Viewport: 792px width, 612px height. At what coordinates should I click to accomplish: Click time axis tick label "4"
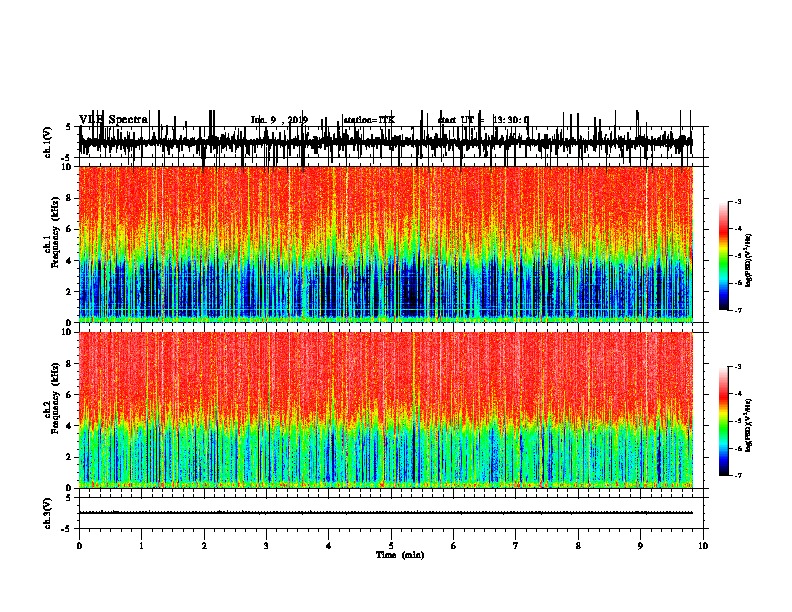coord(328,546)
